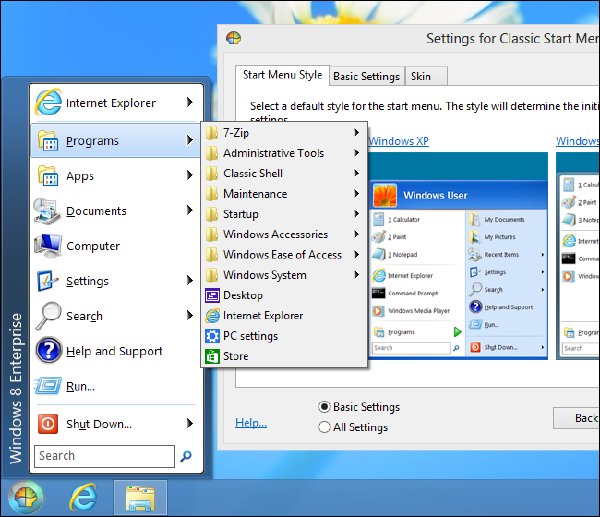
Task: Select the second Windows style preview thumbnail
Action: (578, 256)
